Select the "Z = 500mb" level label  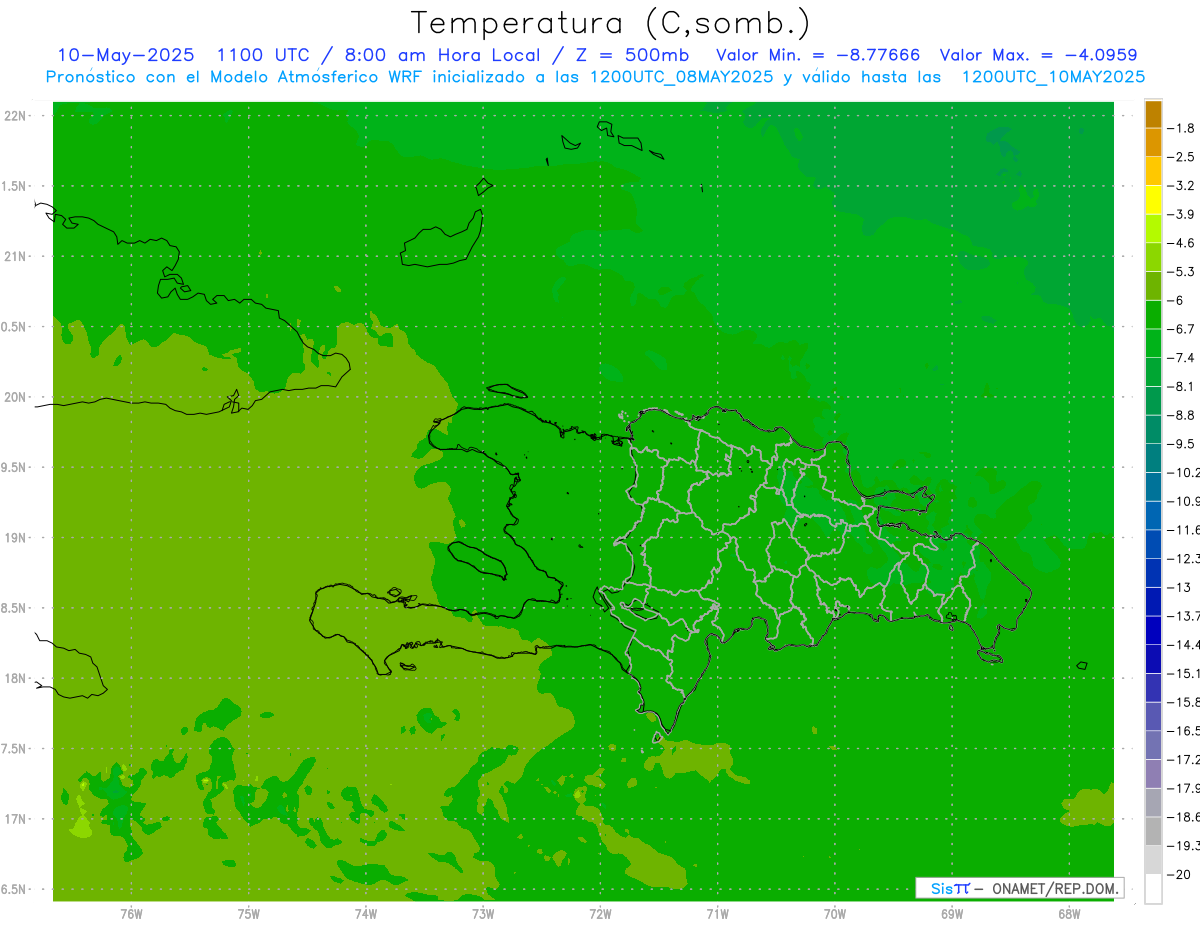(632, 55)
